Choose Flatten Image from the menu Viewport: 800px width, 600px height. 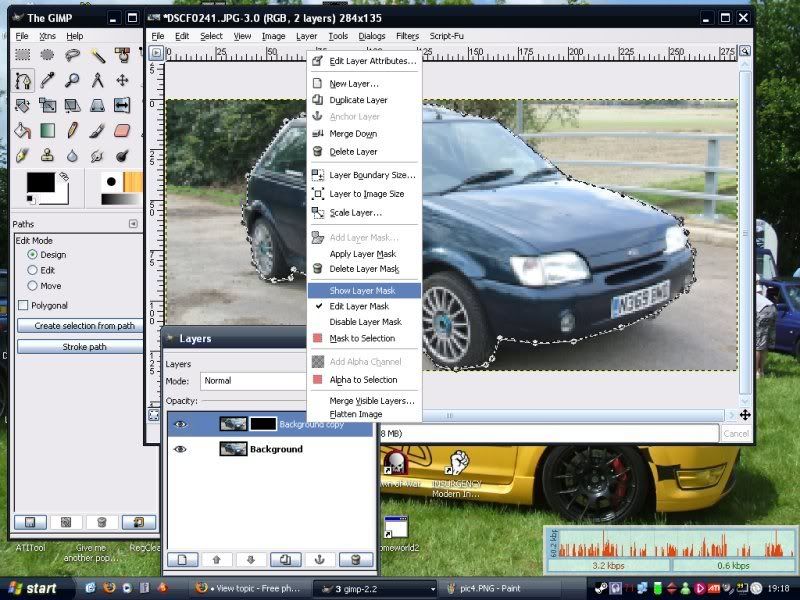point(364,414)
